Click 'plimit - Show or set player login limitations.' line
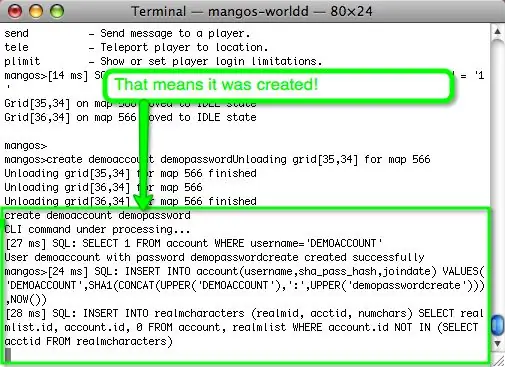This screenshot has height=367, width=505. click(163, 61)
